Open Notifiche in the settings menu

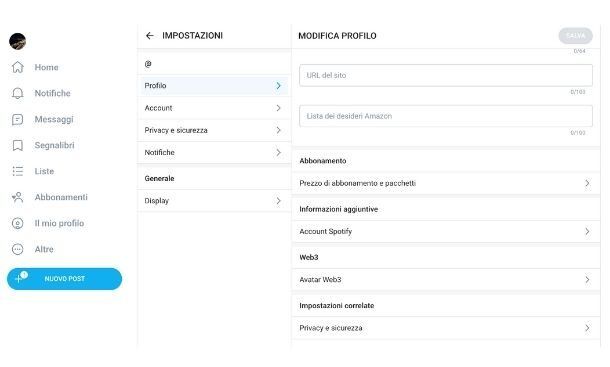(x=213, y=152)
